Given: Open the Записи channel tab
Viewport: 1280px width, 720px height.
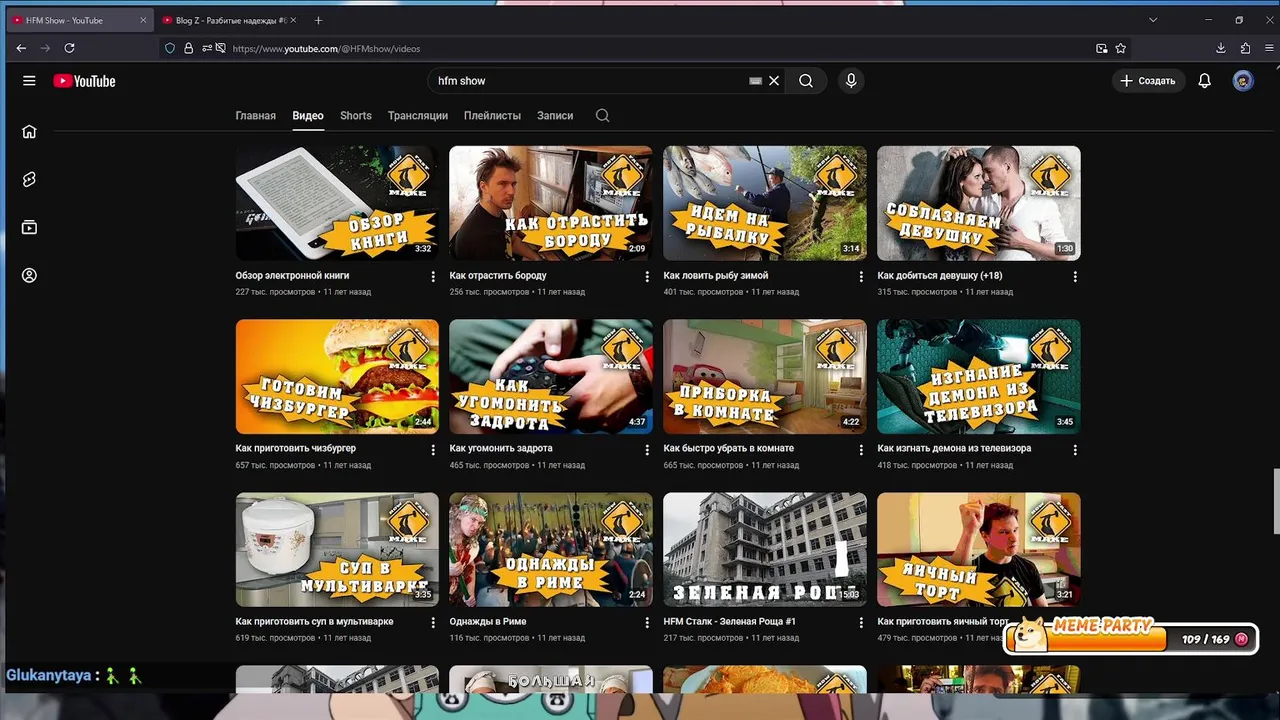Looking at the screenshot, I should [x=555, y=115].
